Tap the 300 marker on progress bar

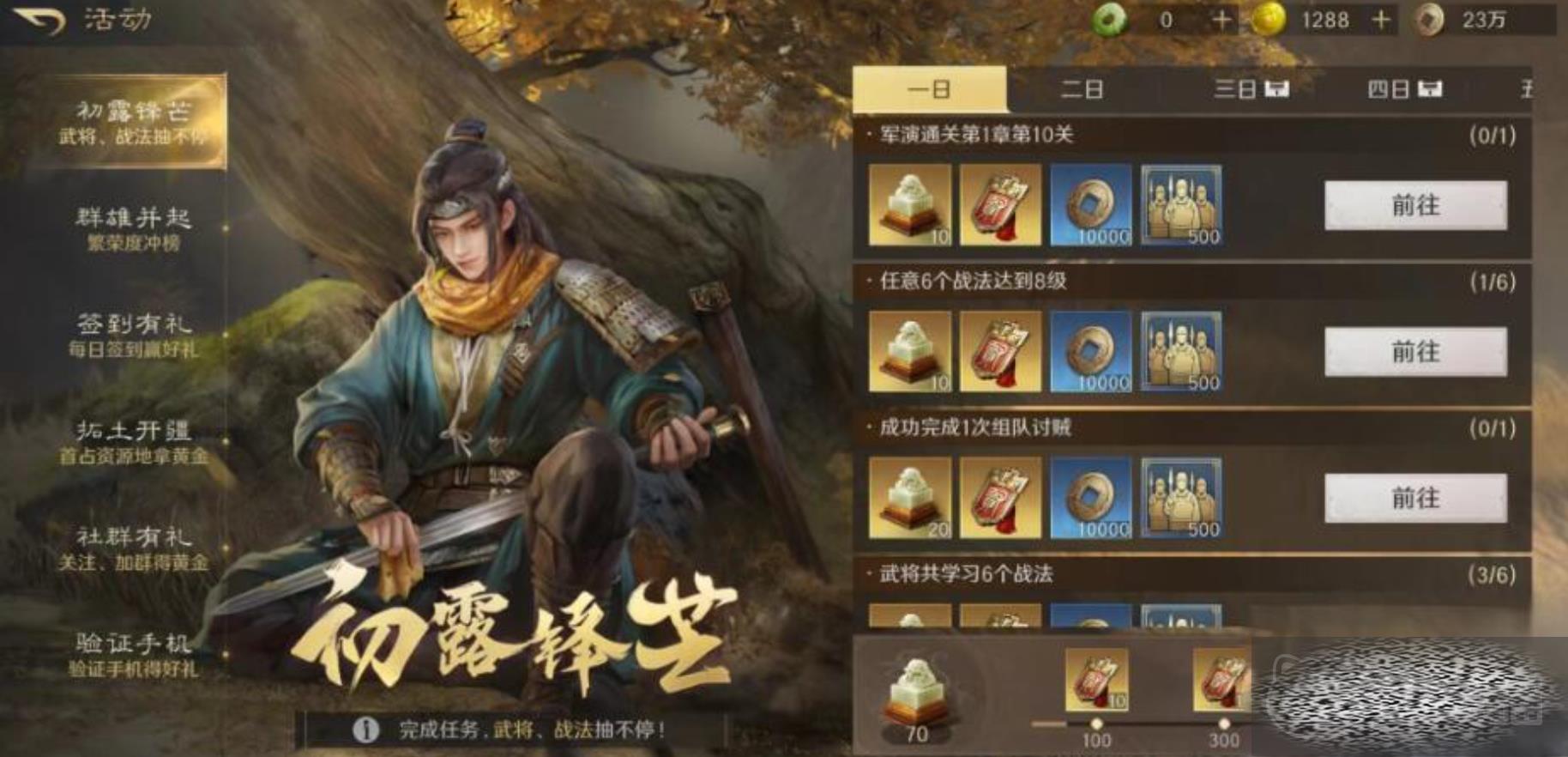(1224, 739)
